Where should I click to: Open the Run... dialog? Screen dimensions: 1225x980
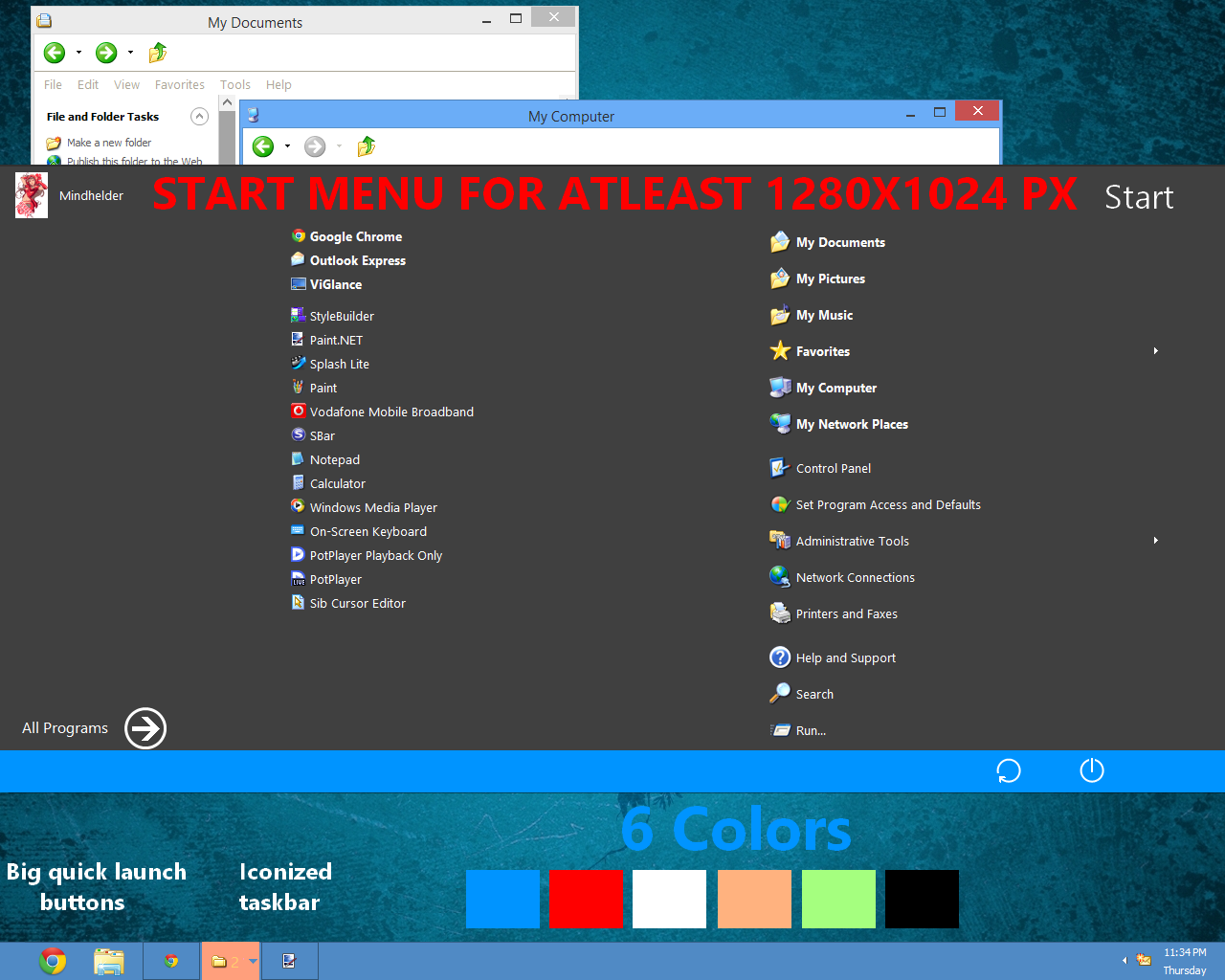(x=798, y=730)
